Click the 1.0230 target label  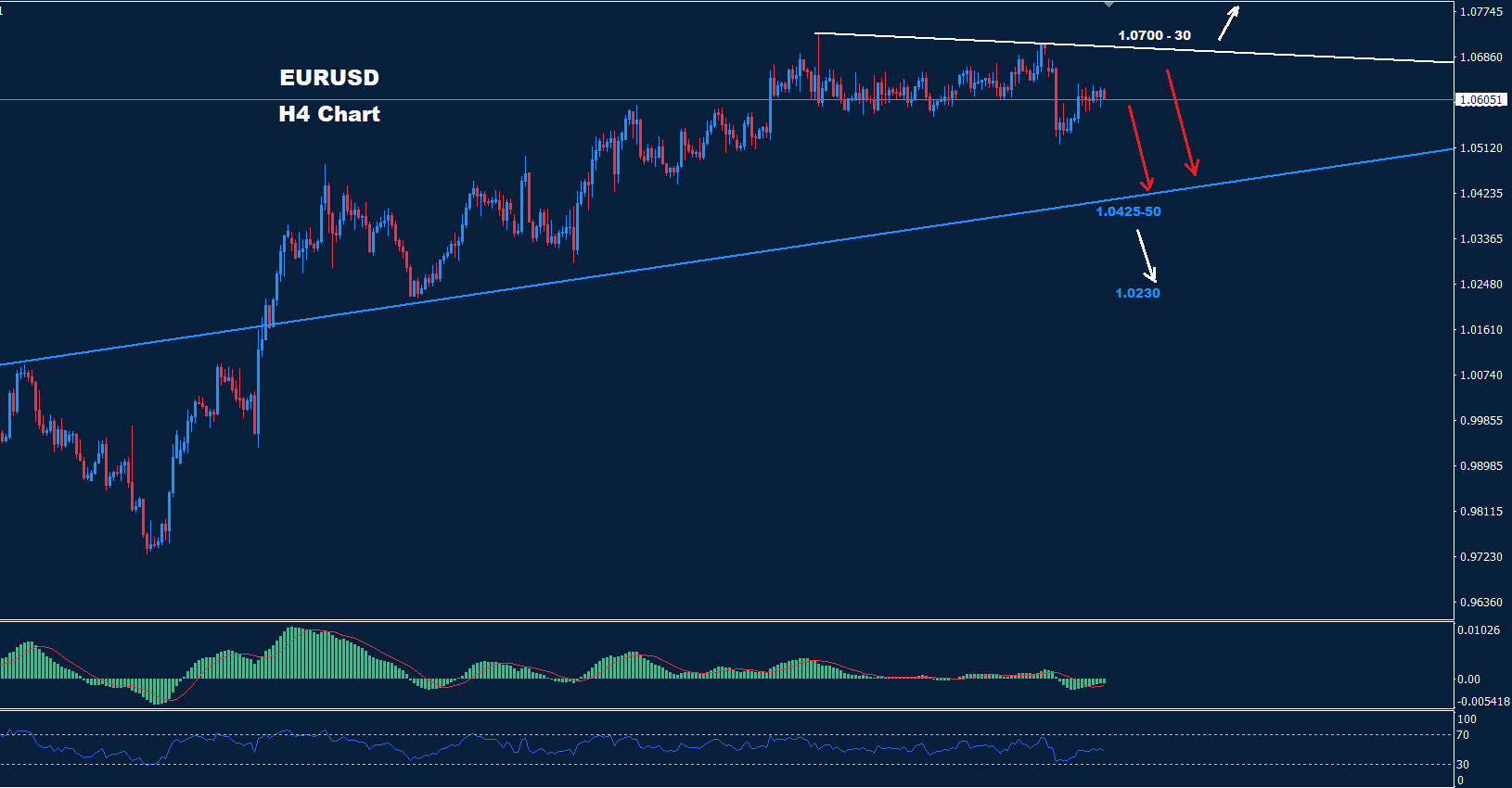coord(1137,293)
